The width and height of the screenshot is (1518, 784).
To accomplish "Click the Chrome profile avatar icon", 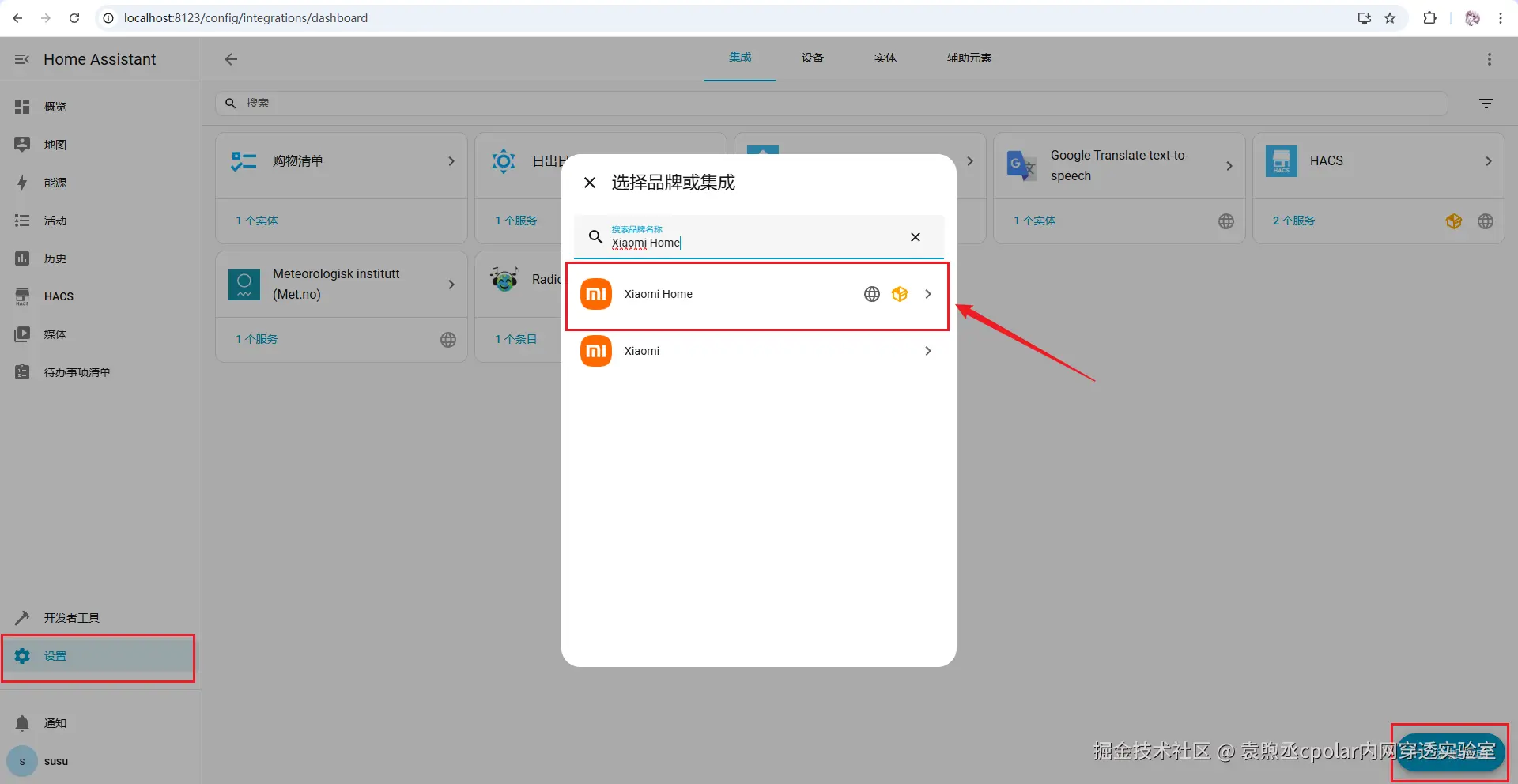I will (1472, 18).
